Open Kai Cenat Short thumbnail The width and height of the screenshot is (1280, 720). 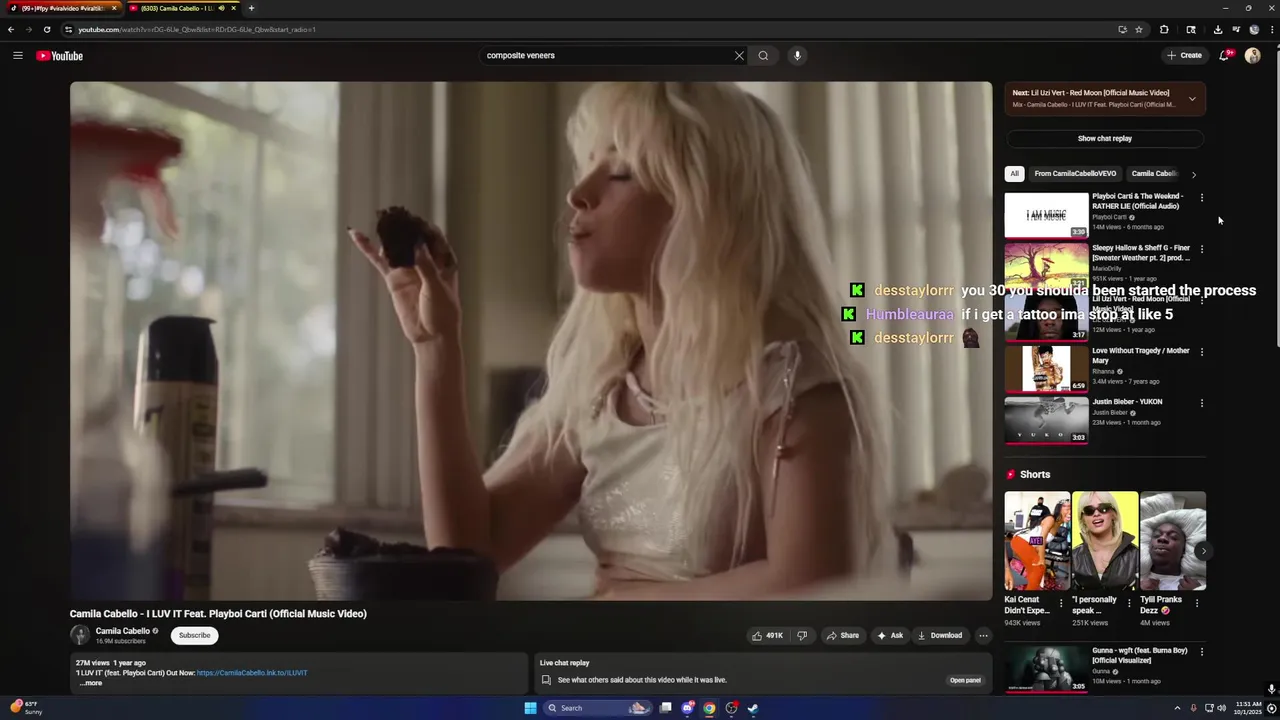coord(1037,541)
